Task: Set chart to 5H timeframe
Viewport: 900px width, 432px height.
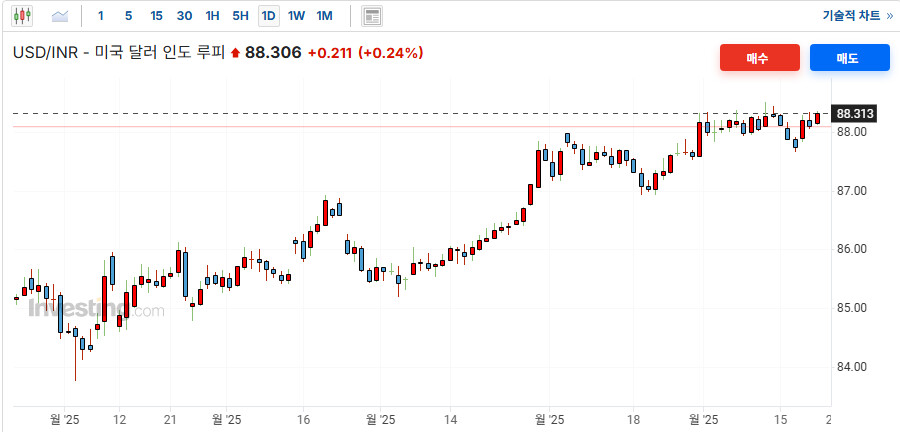Action: [x=240, y=16]
